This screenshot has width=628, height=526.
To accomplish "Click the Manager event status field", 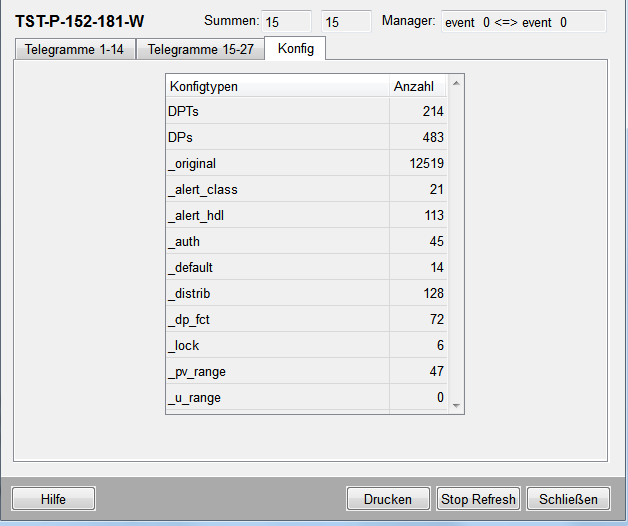I will point(523,22).
